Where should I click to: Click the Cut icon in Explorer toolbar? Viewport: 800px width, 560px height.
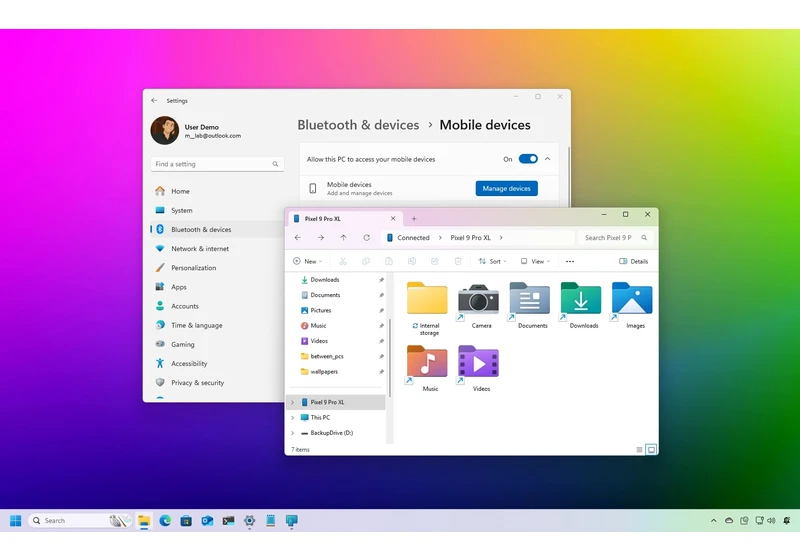pos(343,261)
